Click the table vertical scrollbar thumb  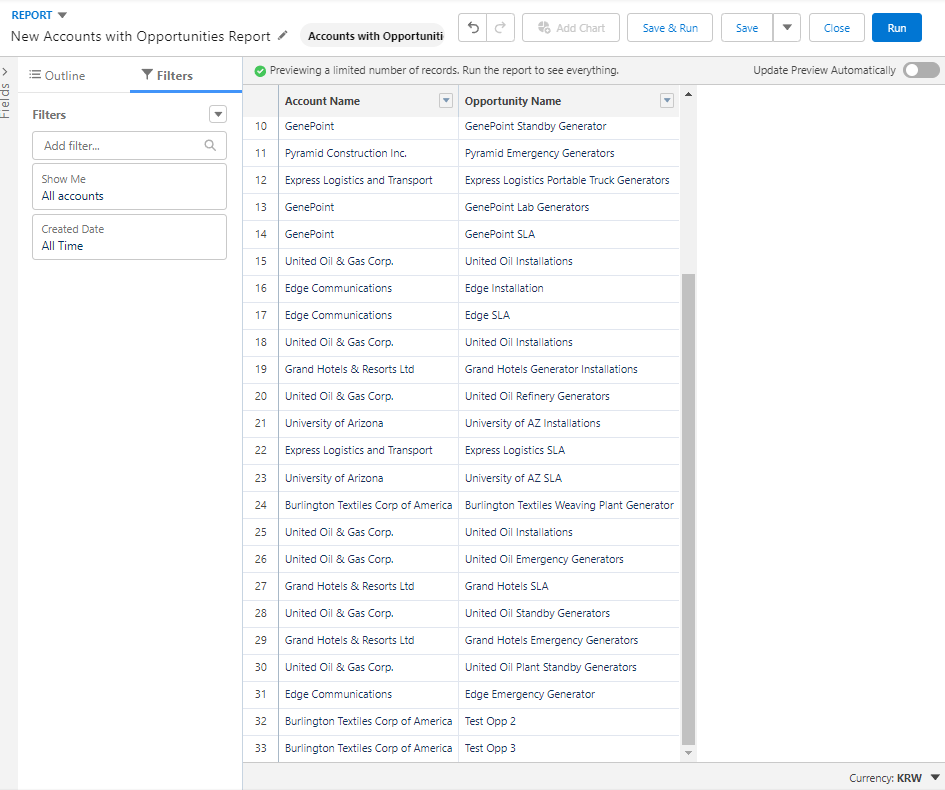688,509
